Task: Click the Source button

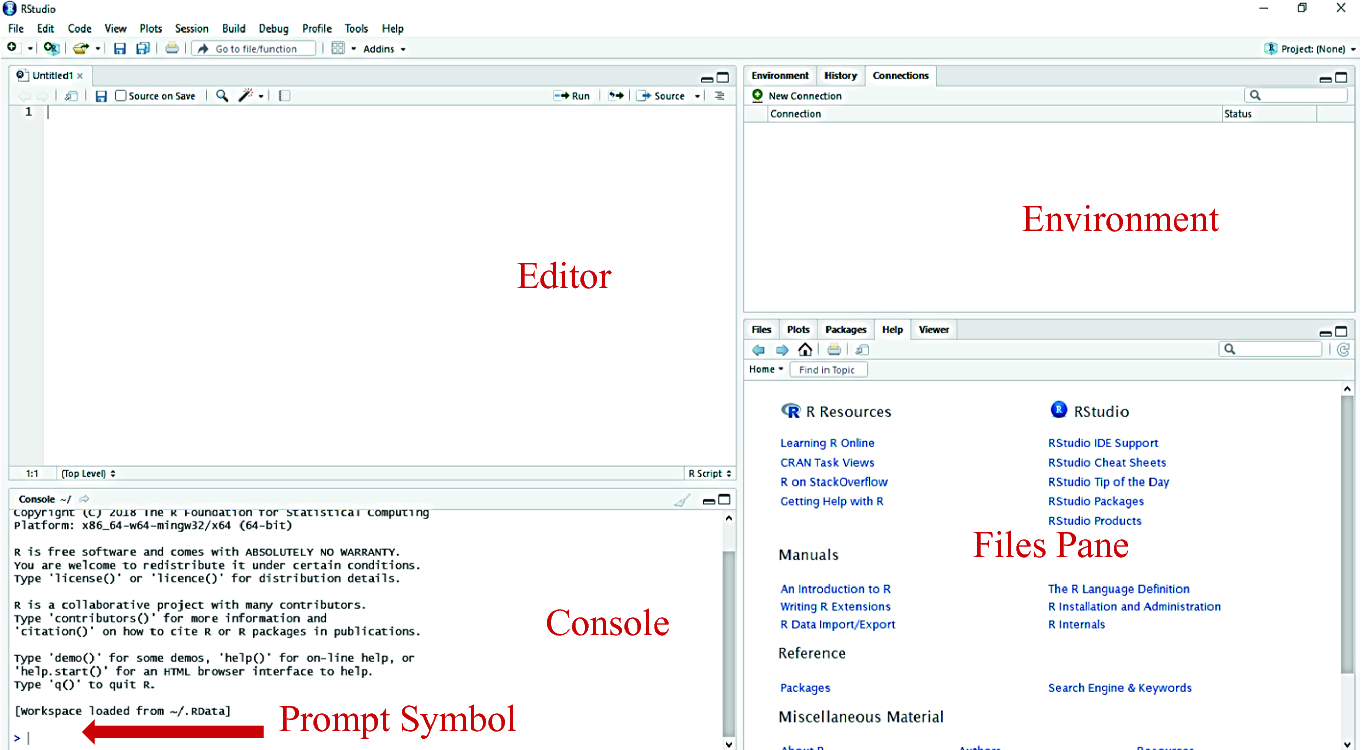Action: pyautogui.click(x=661, y=96)
